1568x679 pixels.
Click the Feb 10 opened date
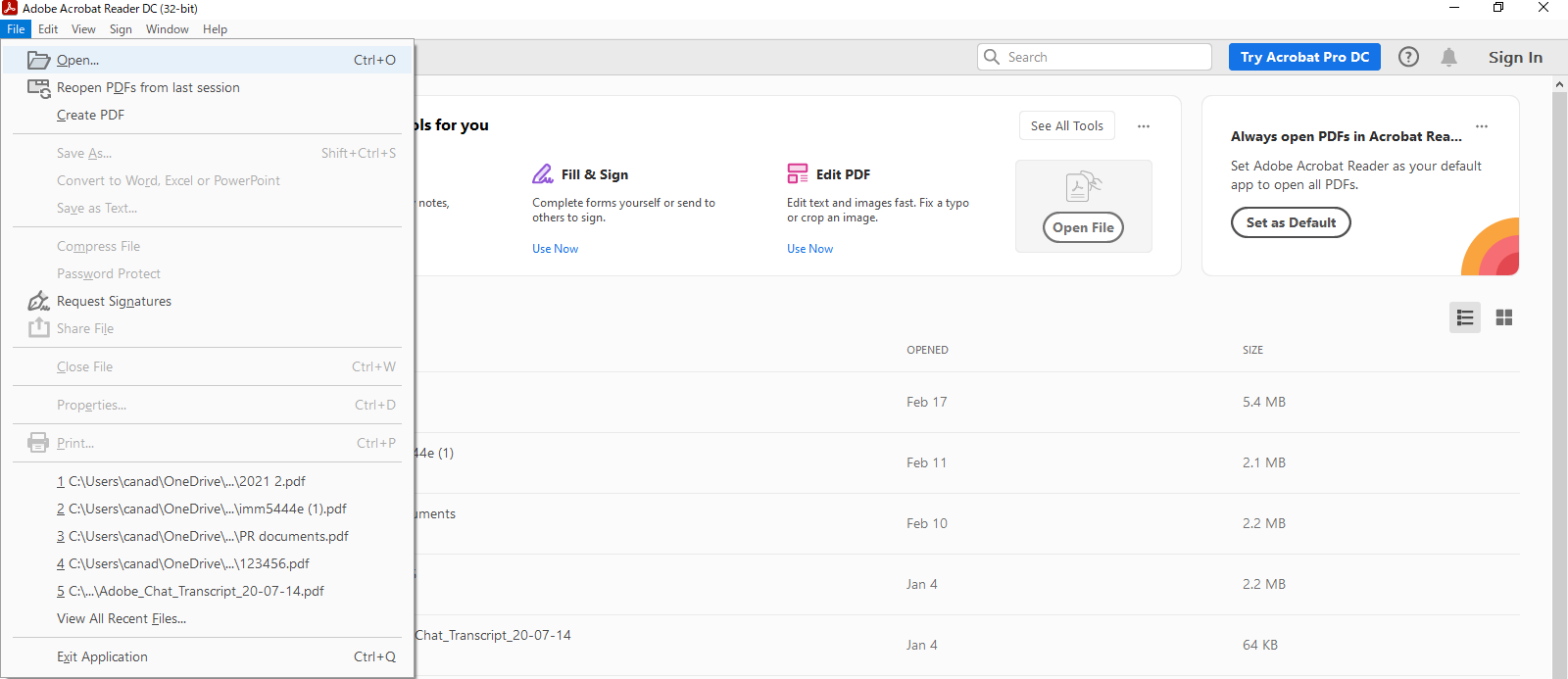coord(926,523)
